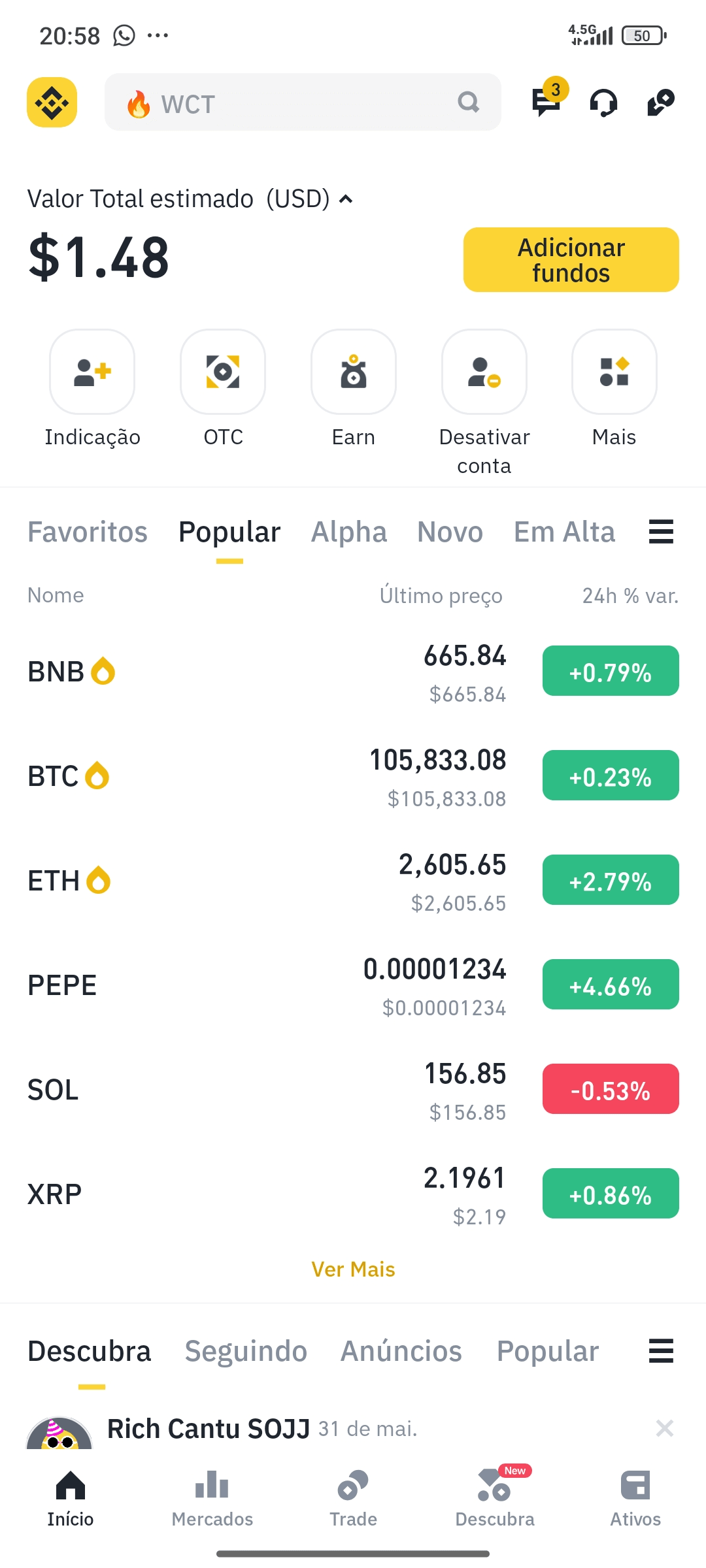Open customer support headset icon

603,103
